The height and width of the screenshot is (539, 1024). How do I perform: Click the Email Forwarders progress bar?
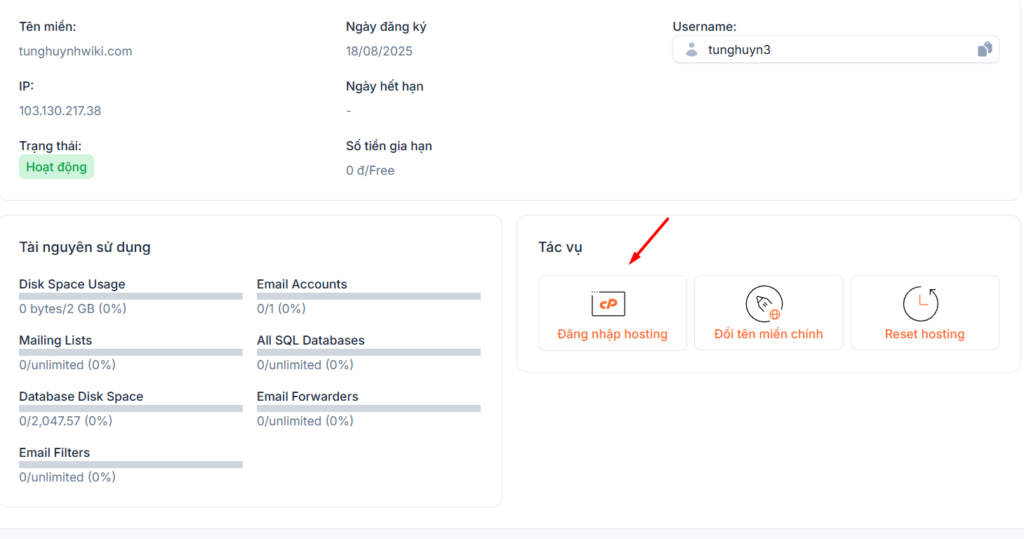(368, 408)
